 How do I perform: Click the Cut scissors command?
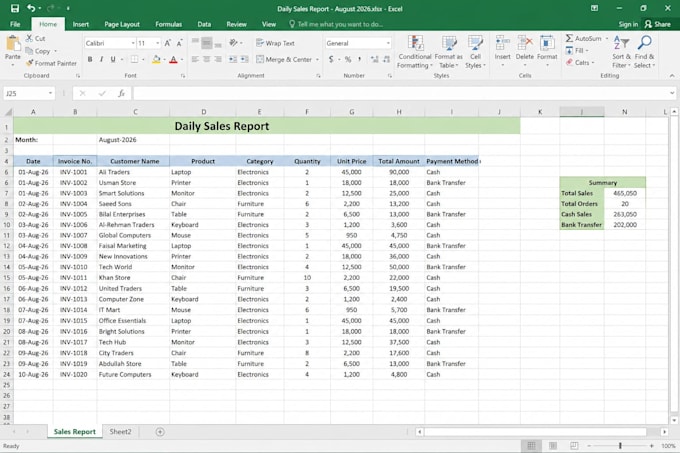click(35, 39)
